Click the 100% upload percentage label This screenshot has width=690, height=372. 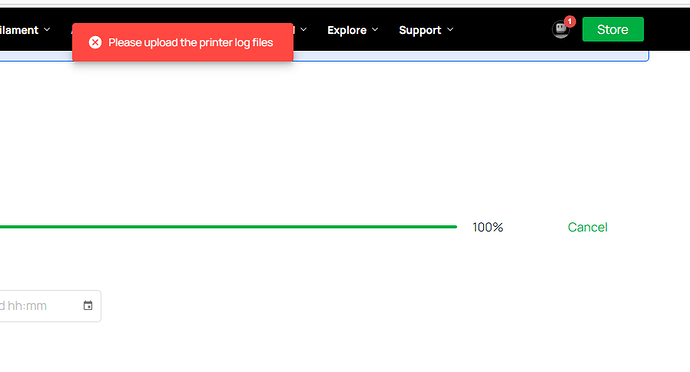point(488,227)
